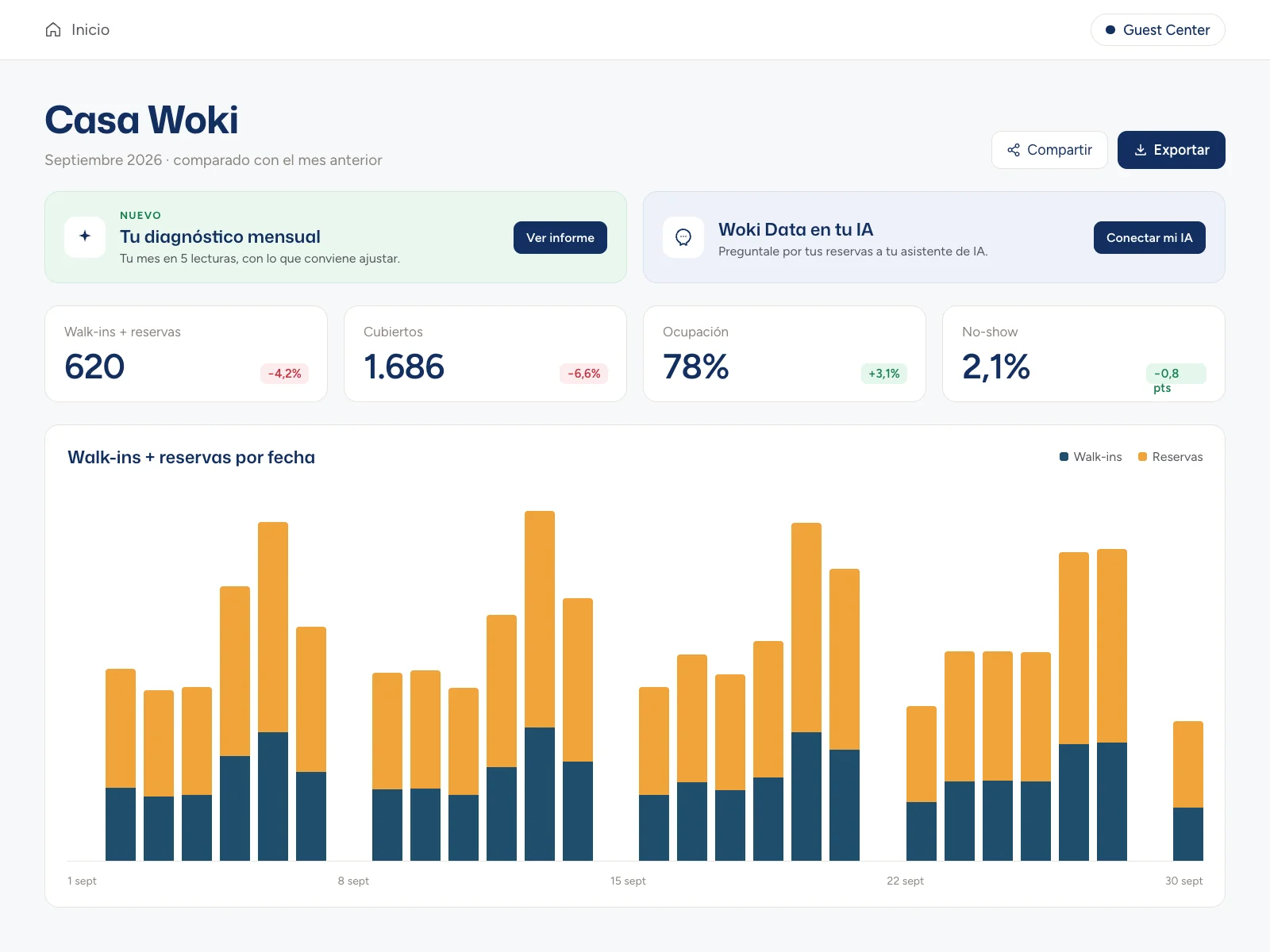
Task: Go to Inicio in the navigation
Action: 78,30
